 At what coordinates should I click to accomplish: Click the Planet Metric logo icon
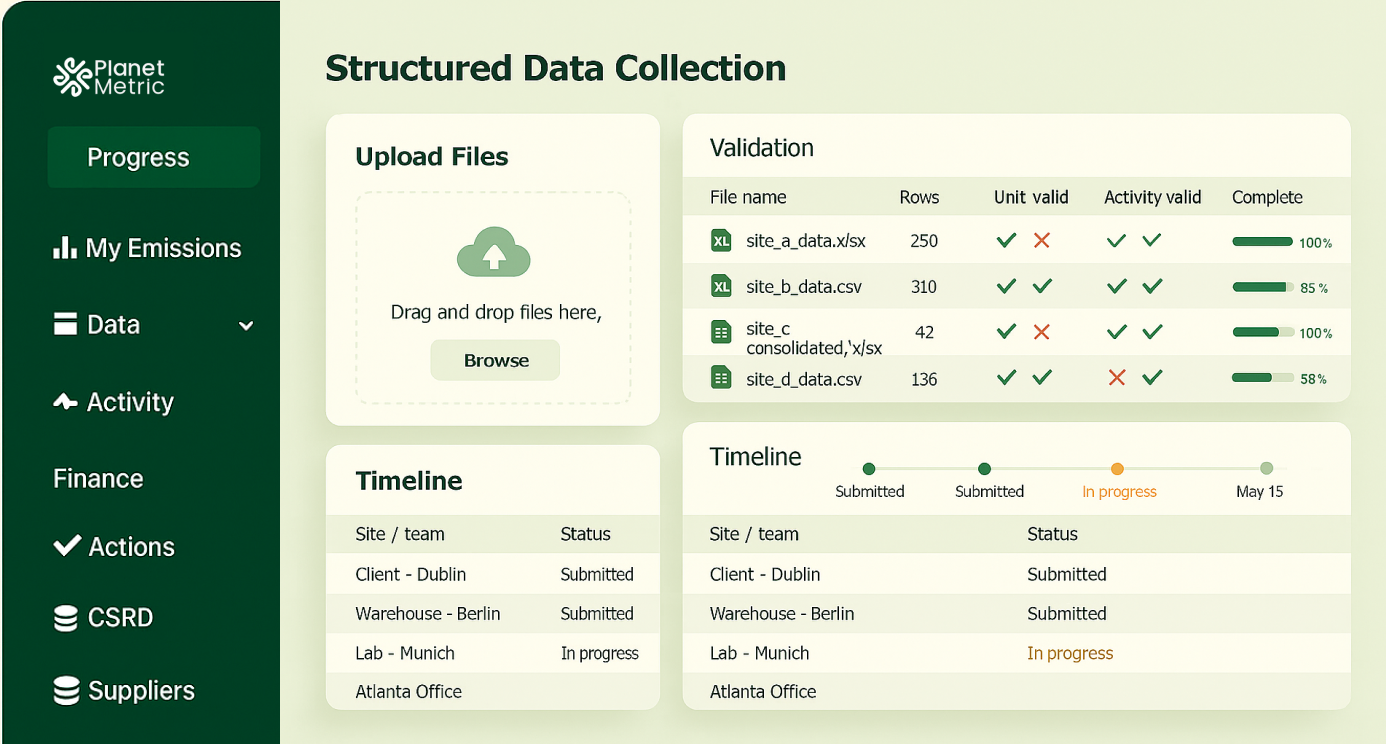click(x=72, y=77)
